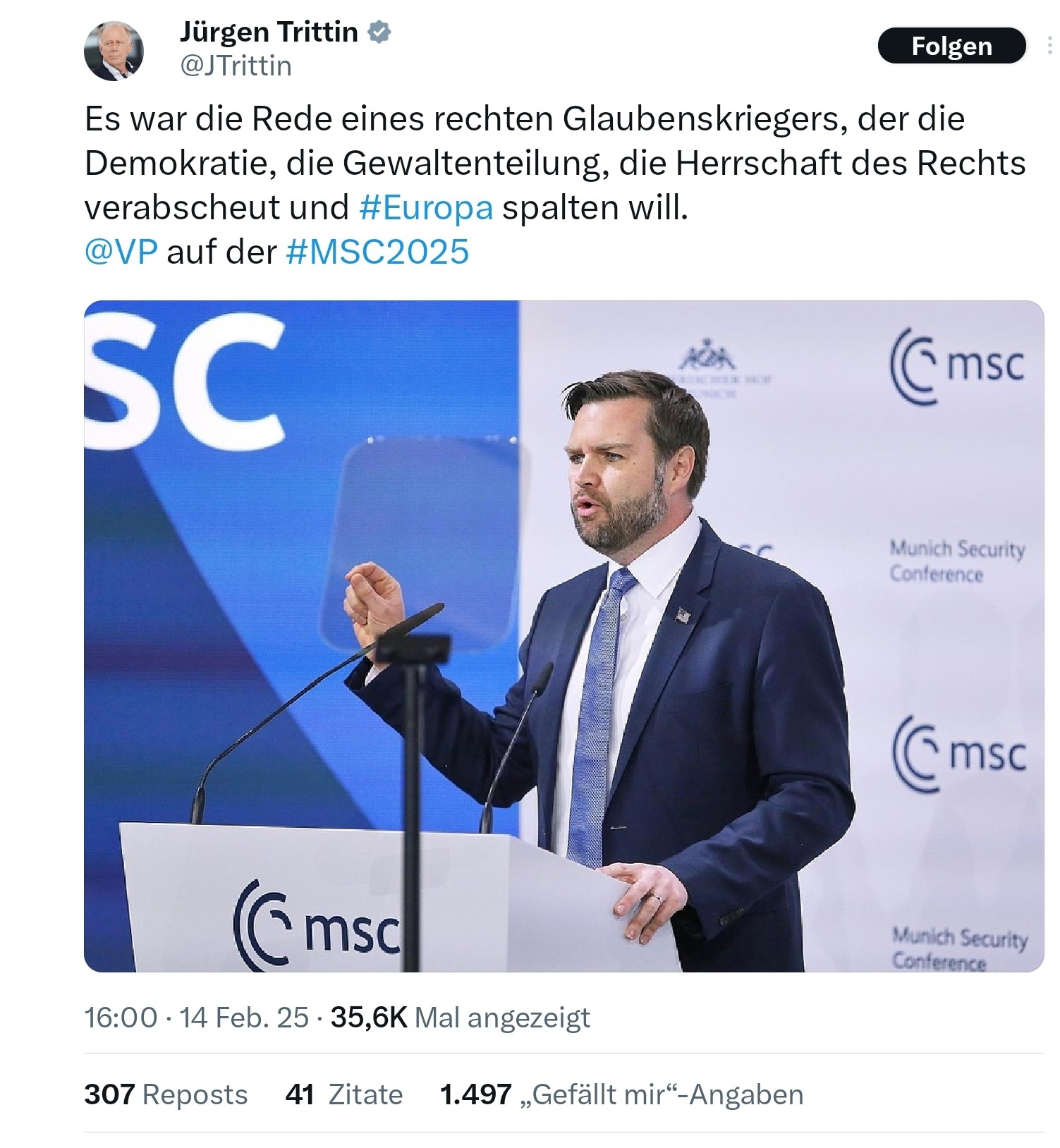Open Jürgen Trittin's profile avatar

[x=114, y=51]
